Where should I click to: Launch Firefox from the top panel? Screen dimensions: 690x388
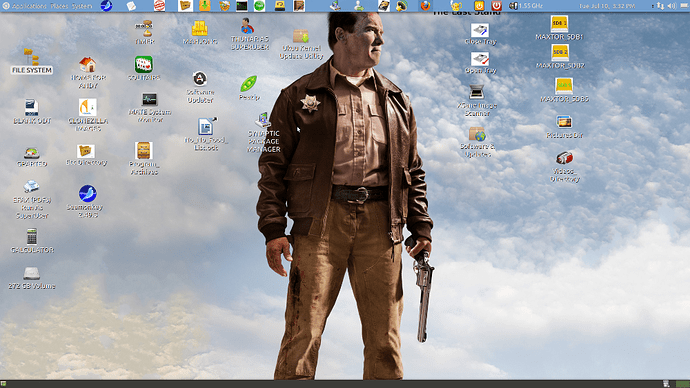pos(425,6)
